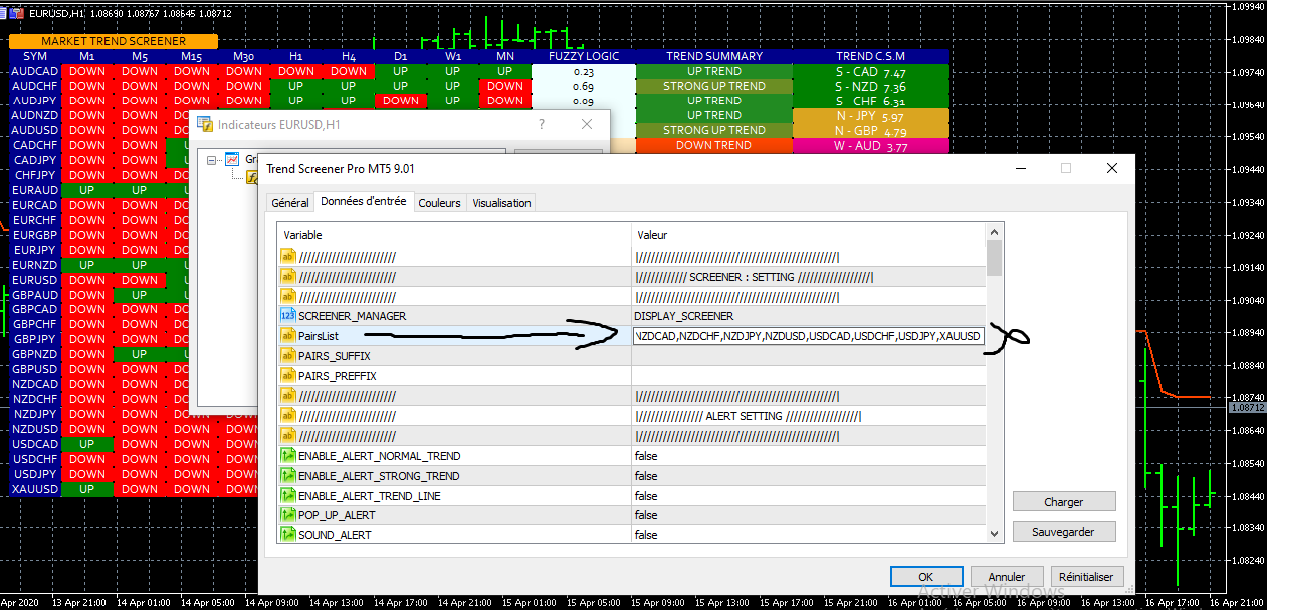Click the TREND C.S.M column header

pos(871,57)
